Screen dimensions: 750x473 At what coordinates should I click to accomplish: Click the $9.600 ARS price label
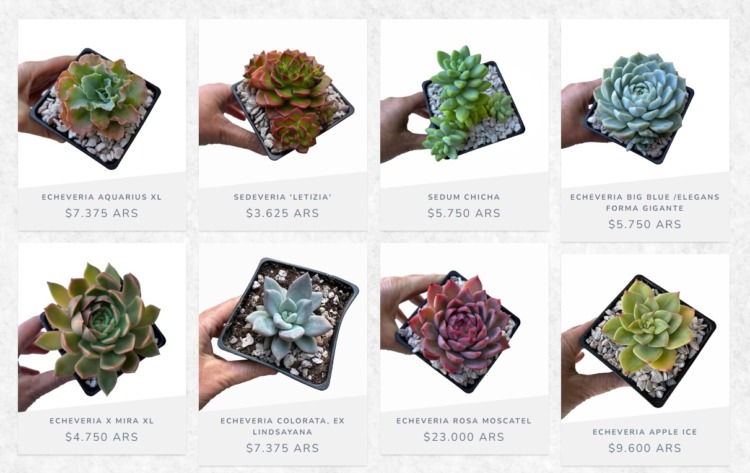pyautogui.click(x=645, y=448)
